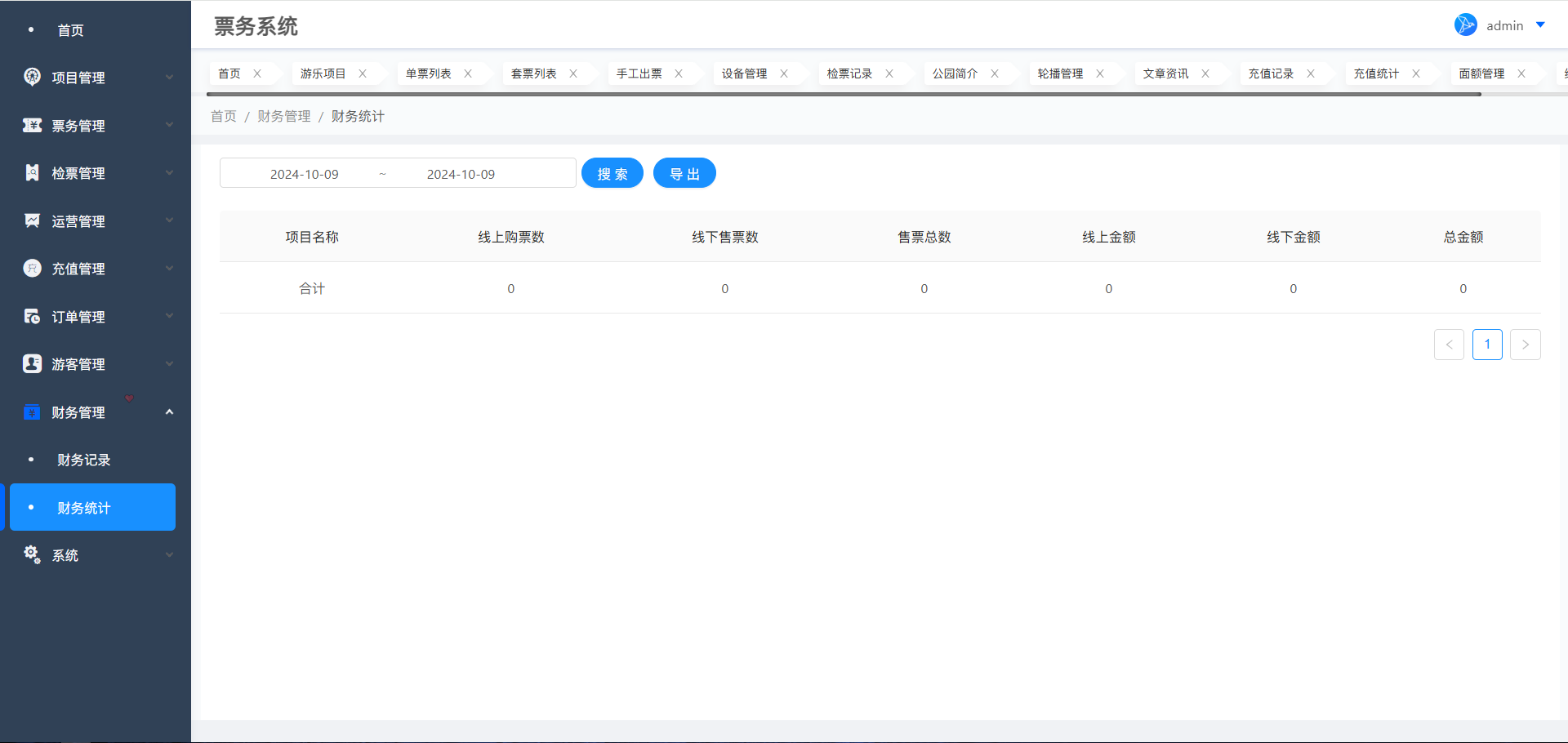This screenshot has width=1568, height=743.
Task: Close the 检票记录 tab
Action: pyautogui.click(x=889, y=73)
